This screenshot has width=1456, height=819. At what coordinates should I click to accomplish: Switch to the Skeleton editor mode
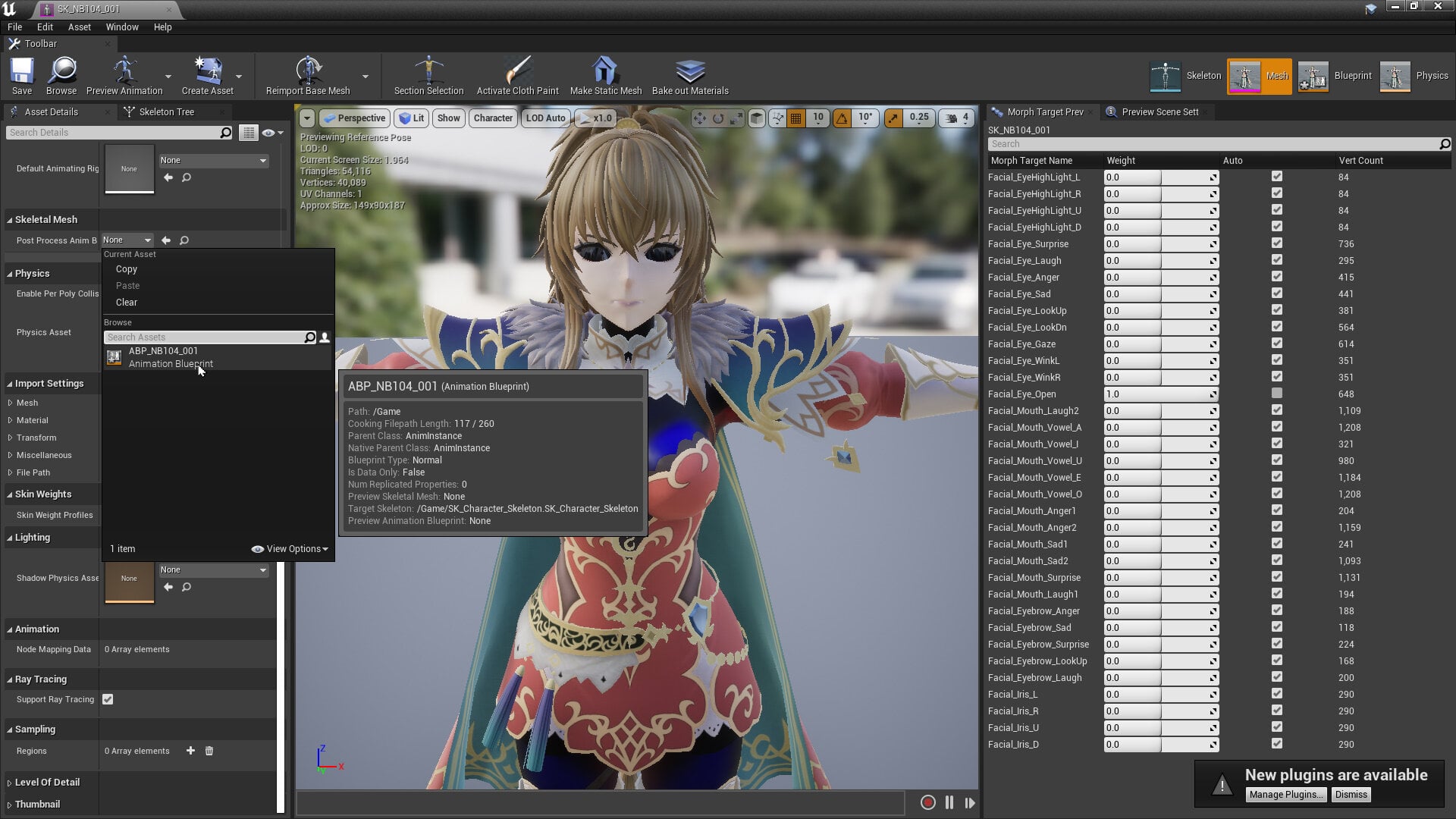tap(1185, 76)
